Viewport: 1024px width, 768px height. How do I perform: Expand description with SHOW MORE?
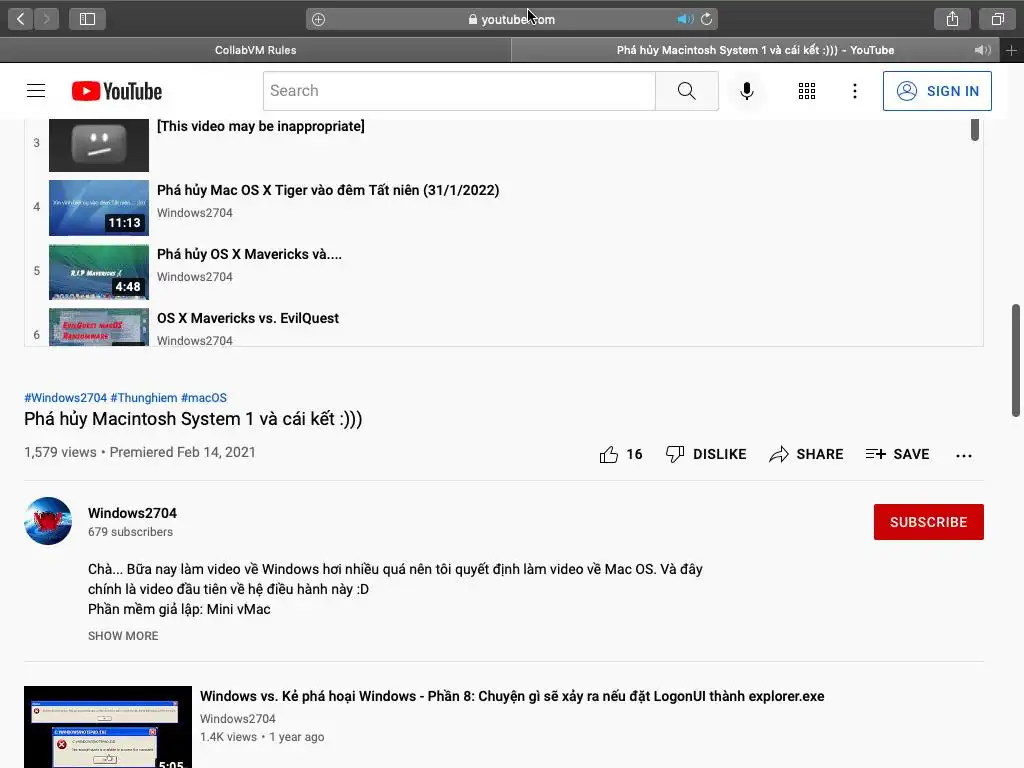pos(123,636)
